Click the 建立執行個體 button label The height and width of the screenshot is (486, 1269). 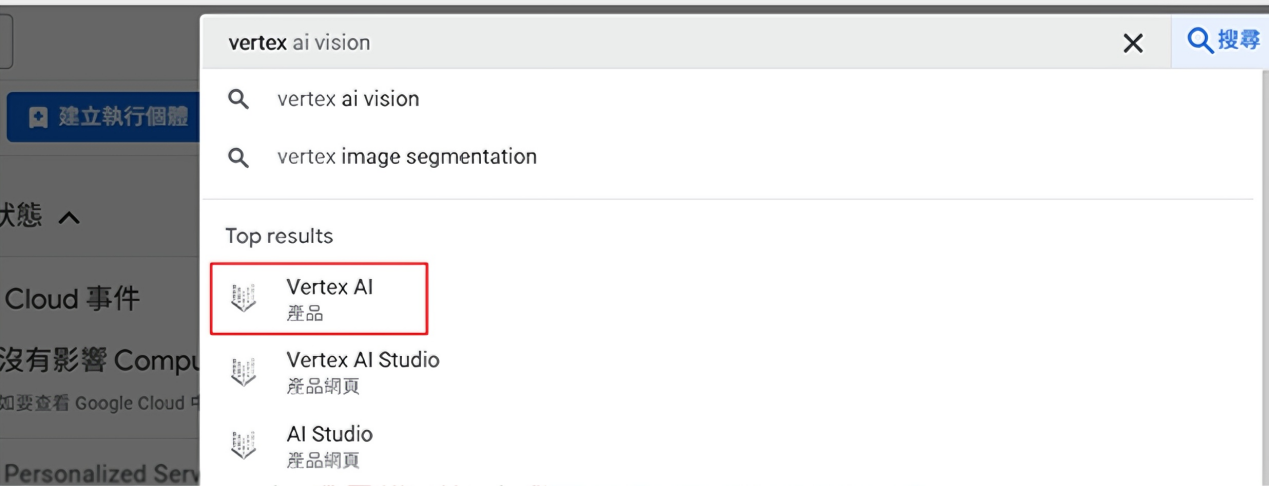coord(122,118)
